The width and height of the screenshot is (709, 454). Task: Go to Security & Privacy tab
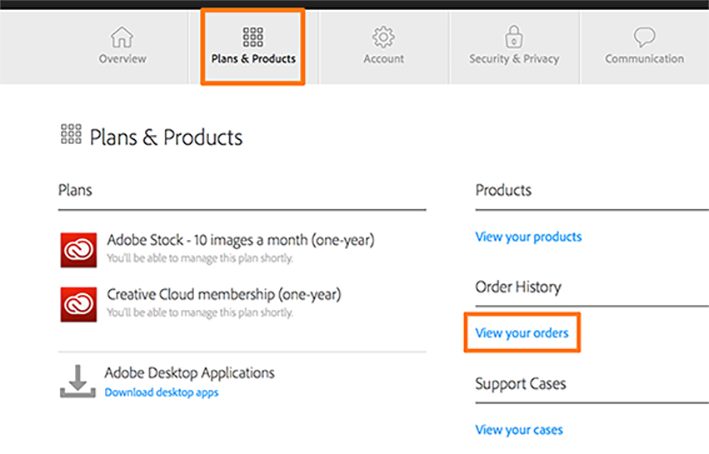pyautogui.click(x=515, y=59)
